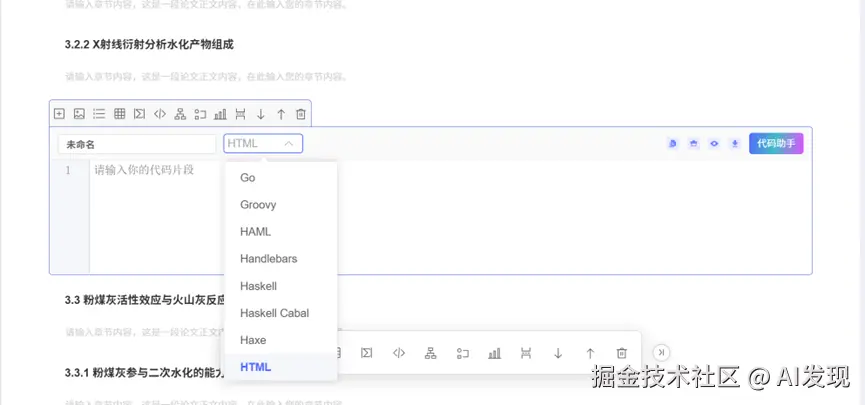
Task: Insert formula via upper toolbar sigma icon
Action: (140, 114)
